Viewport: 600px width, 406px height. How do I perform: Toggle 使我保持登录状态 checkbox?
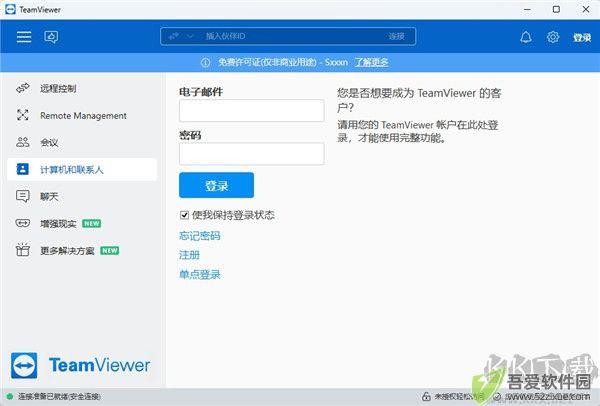point(184,215)
